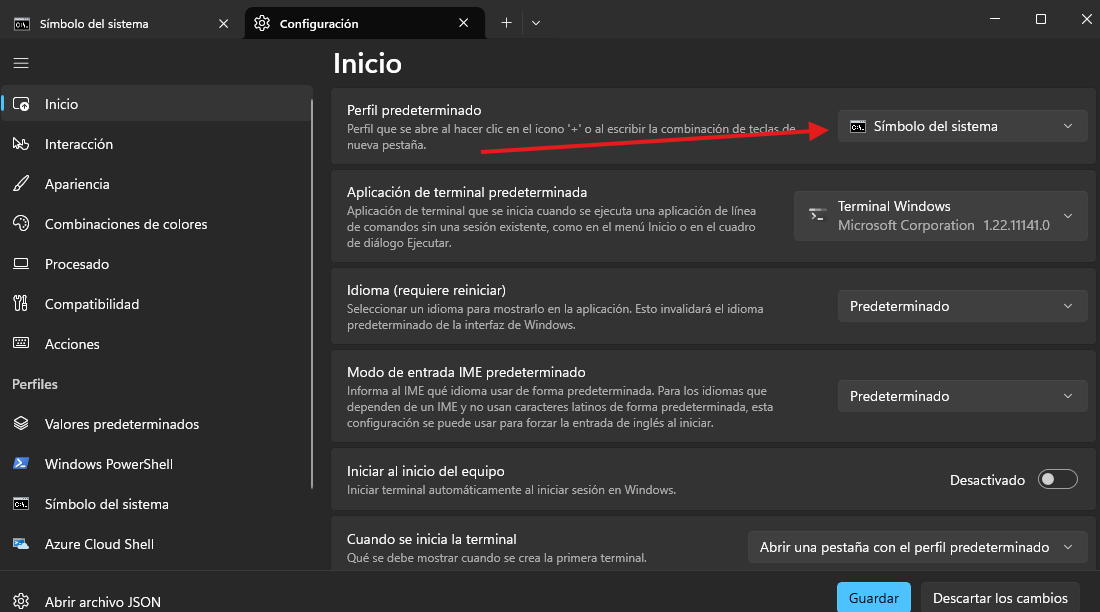Viewport: 1100px width, 612px height.
Task: Close the Configuración tab
Action: (x=464, y=23)
